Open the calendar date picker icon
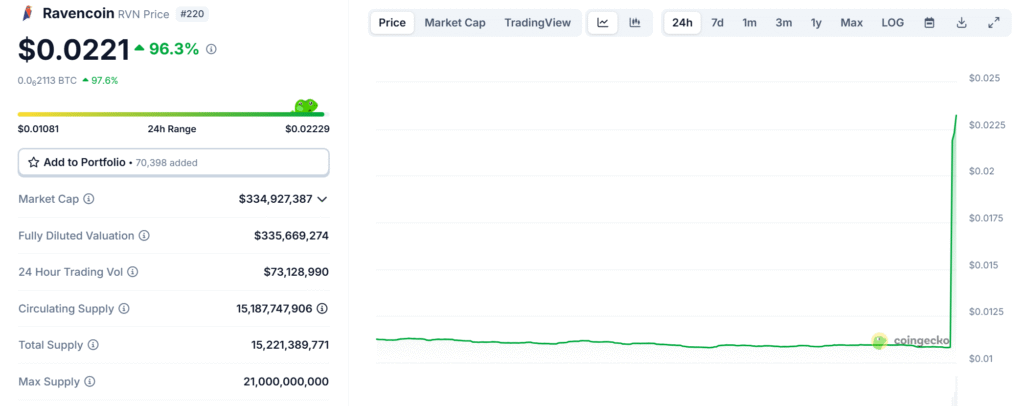This screenshot has width=1024, height=406. tap(929, 23)
